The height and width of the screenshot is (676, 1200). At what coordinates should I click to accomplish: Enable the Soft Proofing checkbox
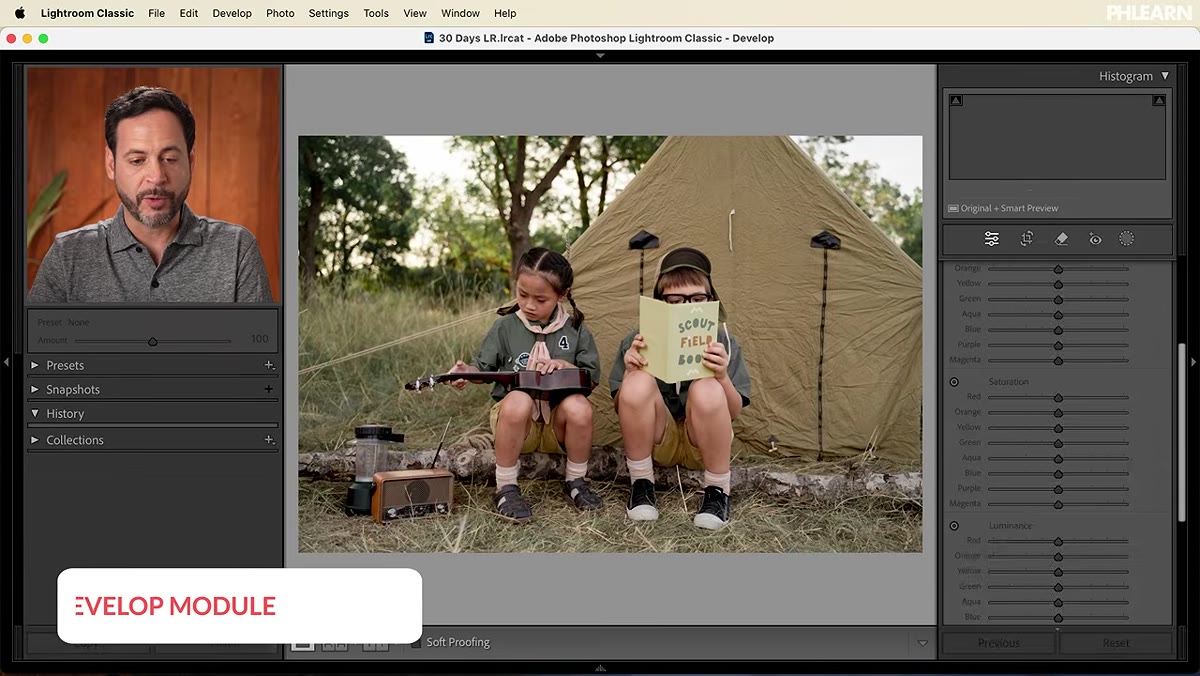(416, 642)
